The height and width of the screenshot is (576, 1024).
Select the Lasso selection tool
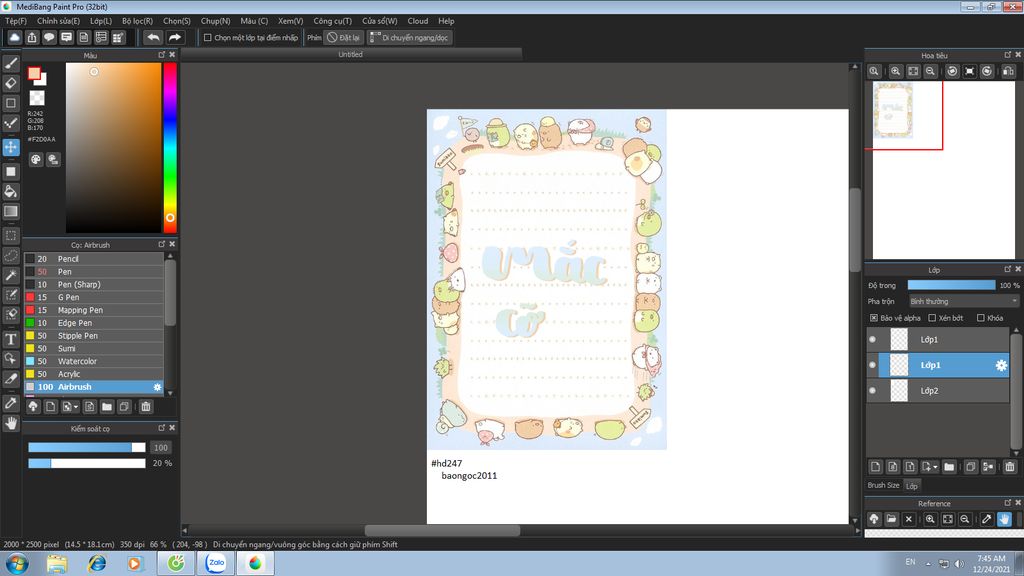click(x=11, y=255)
